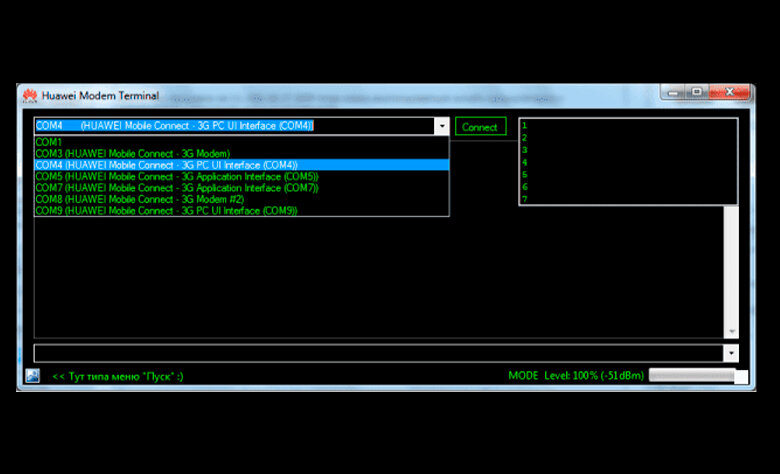Minimize the Huawei Modem Terminal window
Viewport: 780px width, 474px height.
[x=673, y=93]
